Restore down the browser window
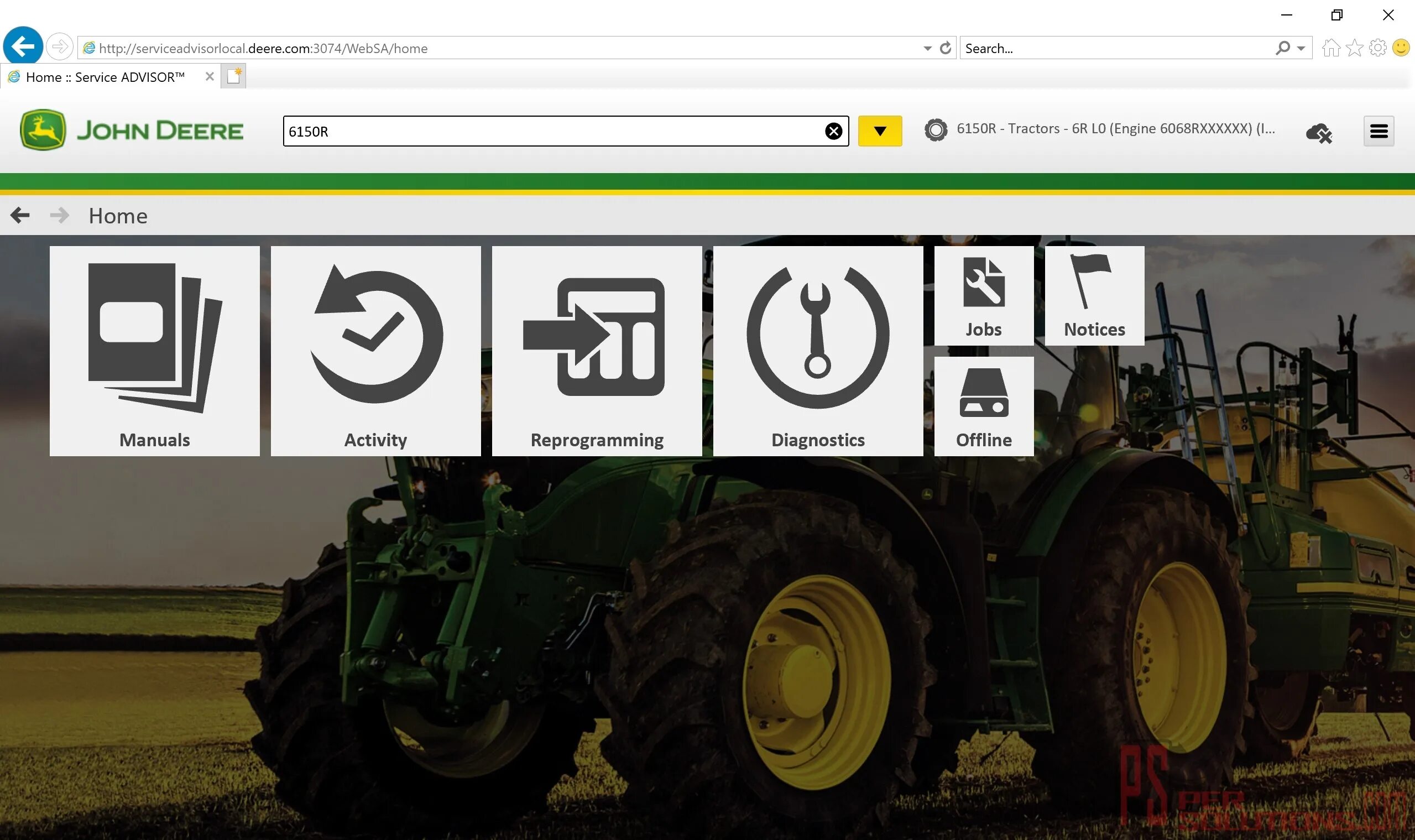The height and width of the screenshot is (840, 1415). pos(1337,15)
